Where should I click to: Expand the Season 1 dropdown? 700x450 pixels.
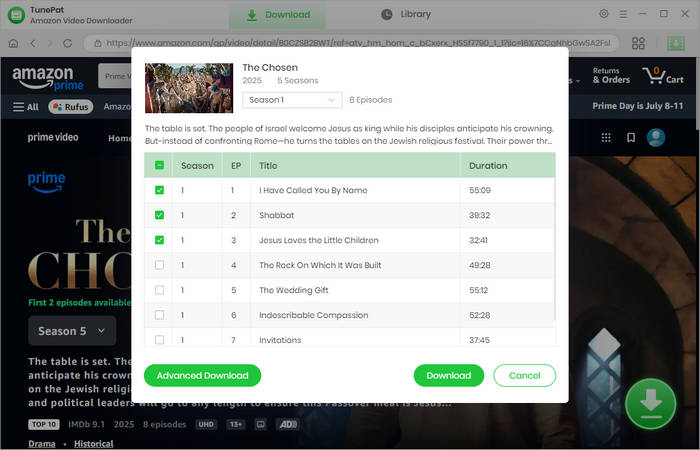point(293,100)
